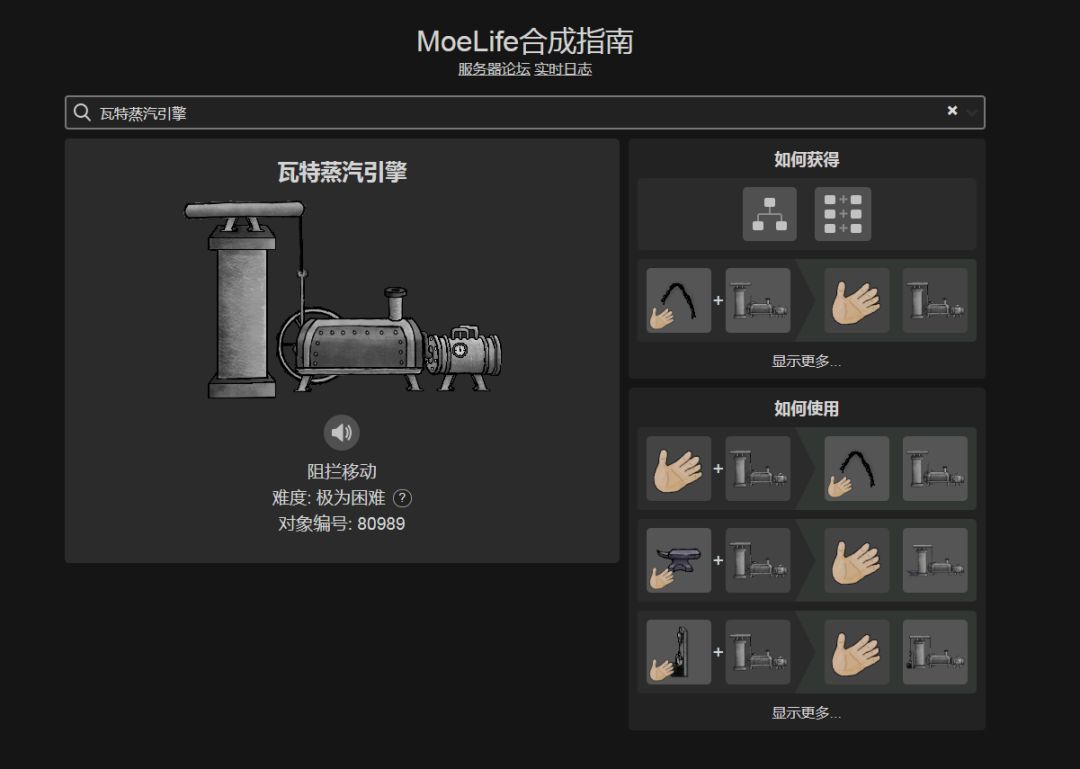Screen dimensions: 1080x769
Task: Click the engine target in first 如何使用 row
Action: (x=758, y=469)
